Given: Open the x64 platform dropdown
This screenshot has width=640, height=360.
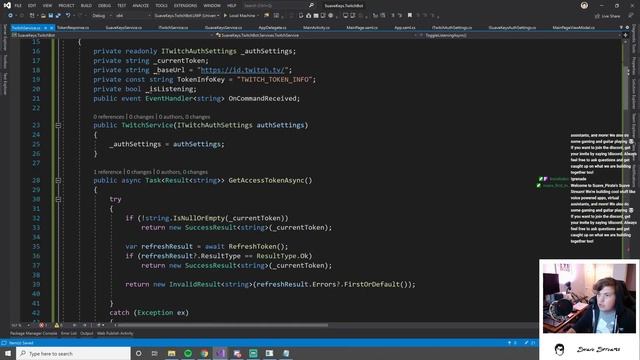Looking at the screenshot, I should pyautogui.click(x=133, y=16).
